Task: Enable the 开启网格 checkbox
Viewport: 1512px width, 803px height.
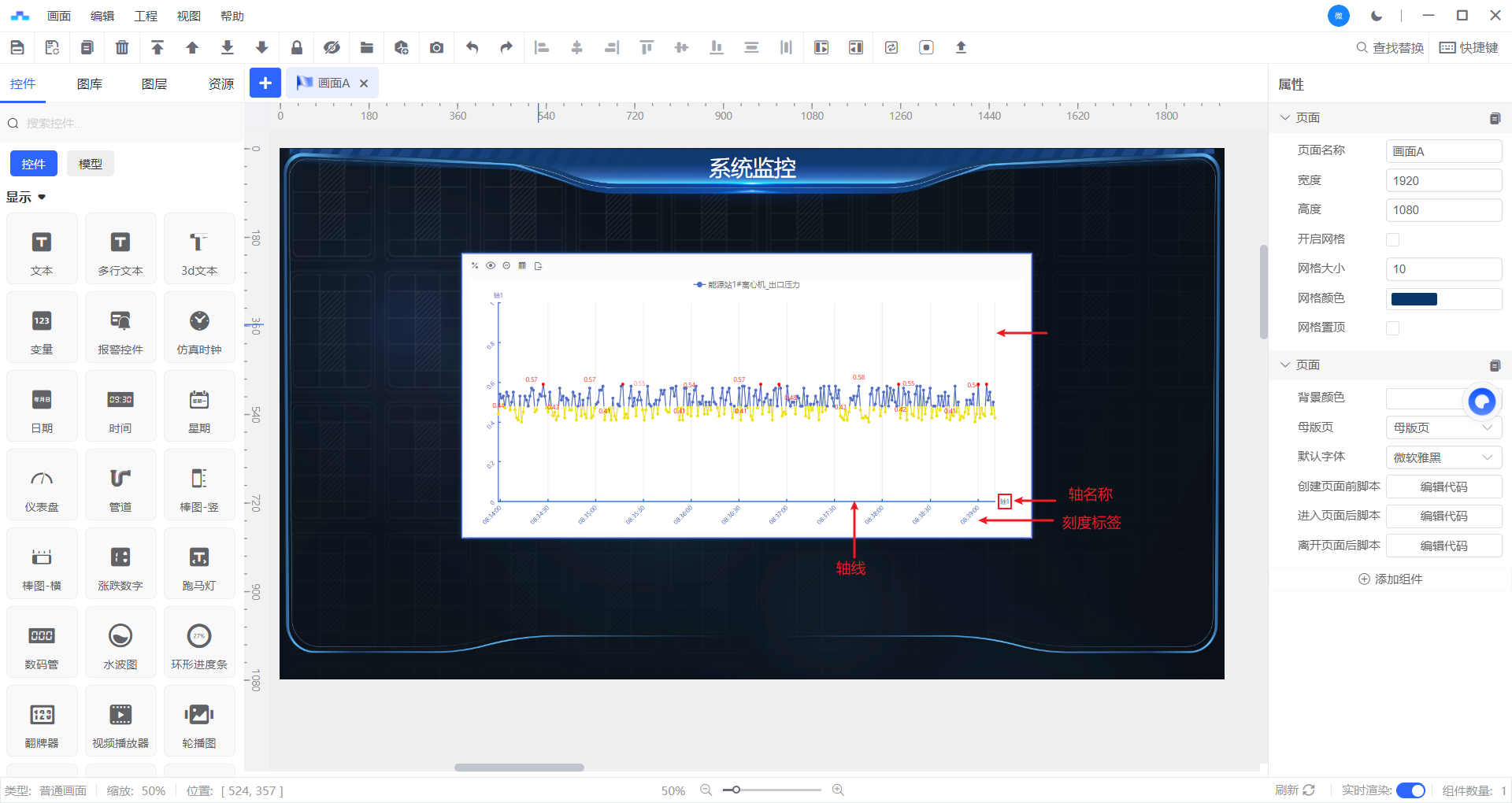Action: click(1392, 239)
